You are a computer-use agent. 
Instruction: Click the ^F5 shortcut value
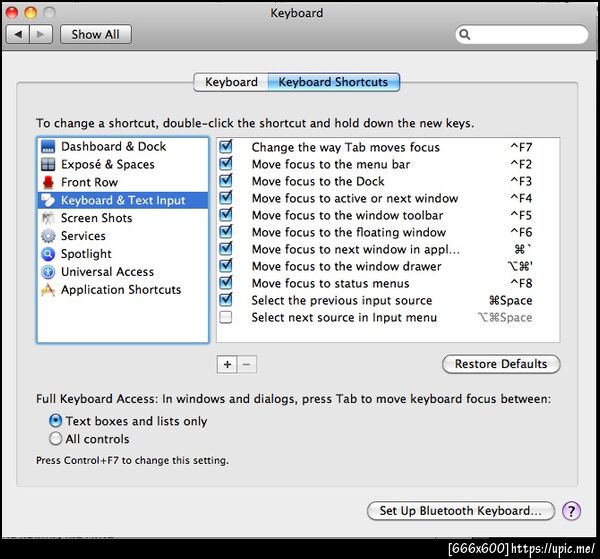521,215
